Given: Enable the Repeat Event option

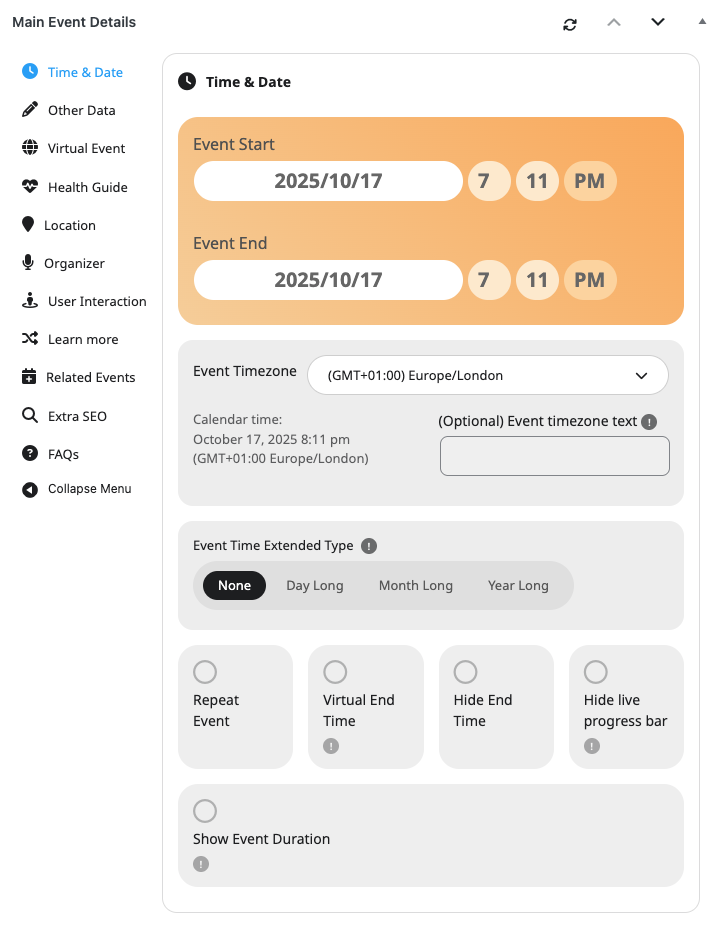Looking at the screenshot, I should [x=205, y=671].
